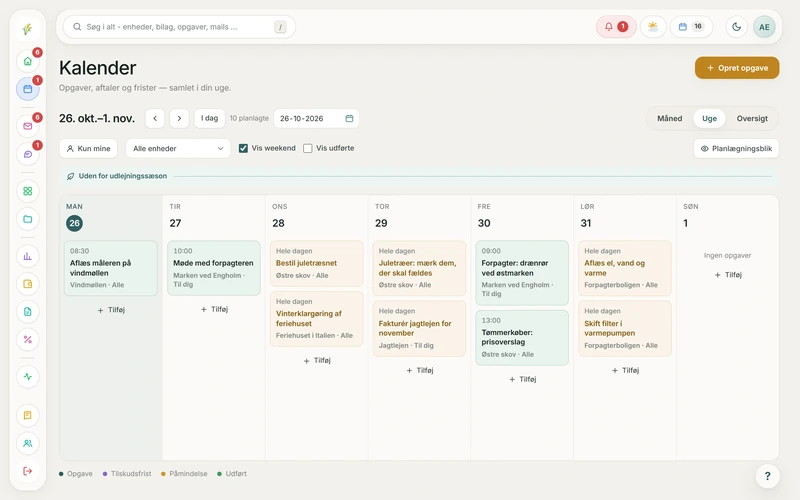Image resolution: width=800 pixels, height=500 pixels.
Task: Open the help question mark button
Action: tap(767, 476)
